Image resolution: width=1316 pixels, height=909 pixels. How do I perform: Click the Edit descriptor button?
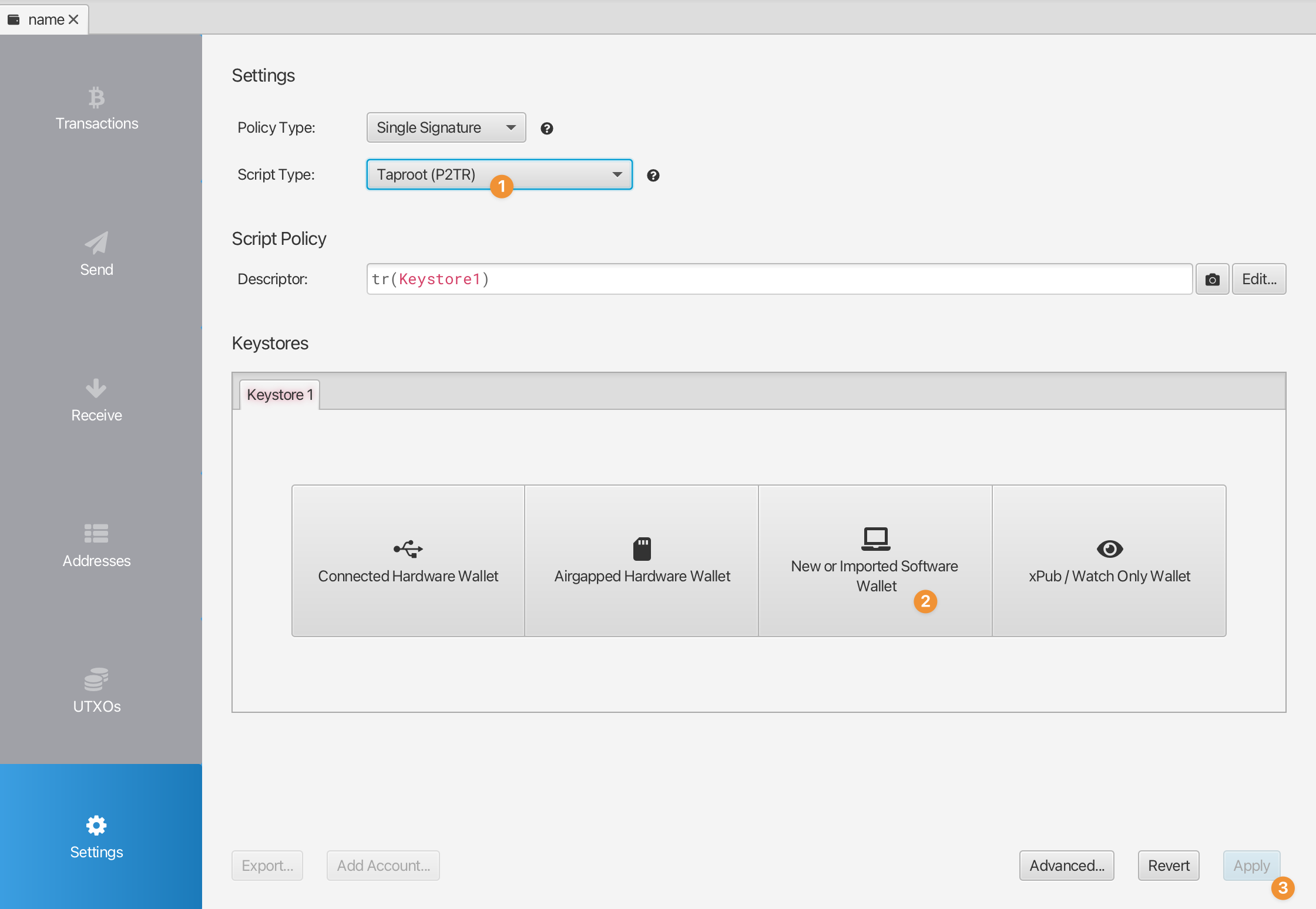click(1258, 280)
